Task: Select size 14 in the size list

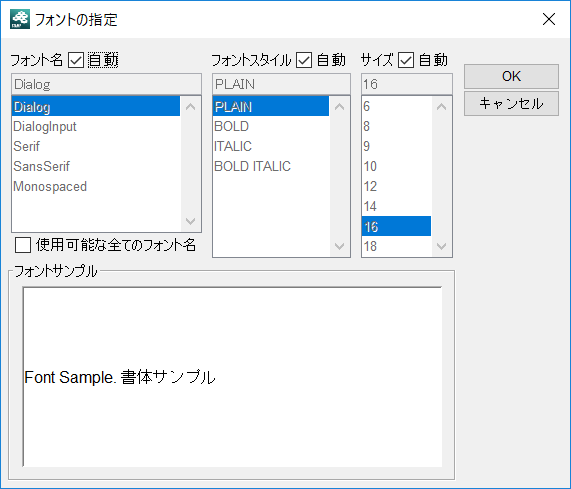Action: (397, 206)
